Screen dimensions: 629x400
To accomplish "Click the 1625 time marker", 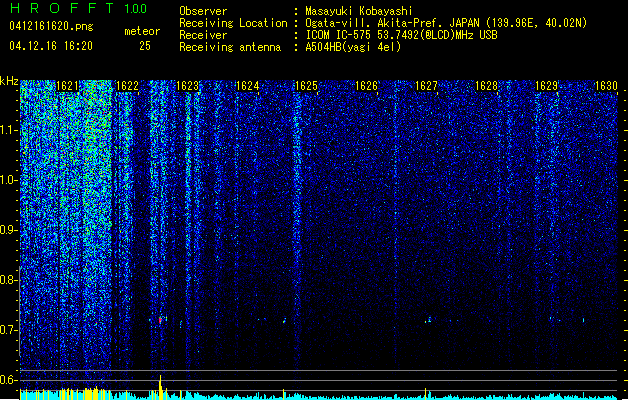I will 306,86.
